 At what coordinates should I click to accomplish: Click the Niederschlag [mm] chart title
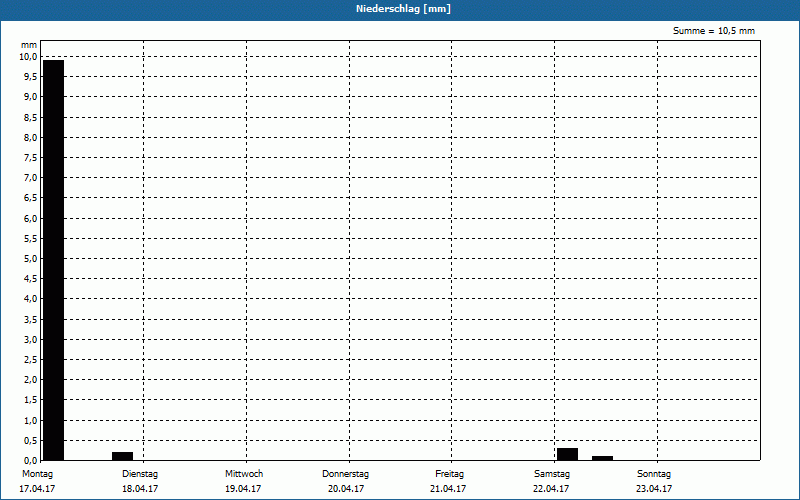403,9
